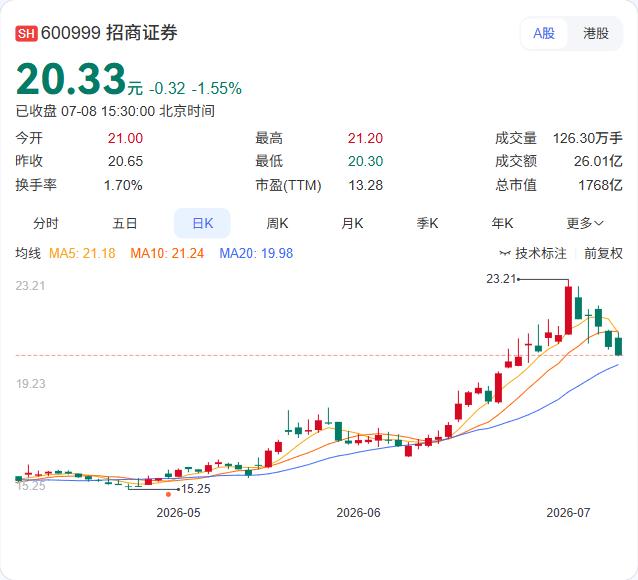
Task: Click the 15.25 low-price callout on chart
Action: click(196, 489)
